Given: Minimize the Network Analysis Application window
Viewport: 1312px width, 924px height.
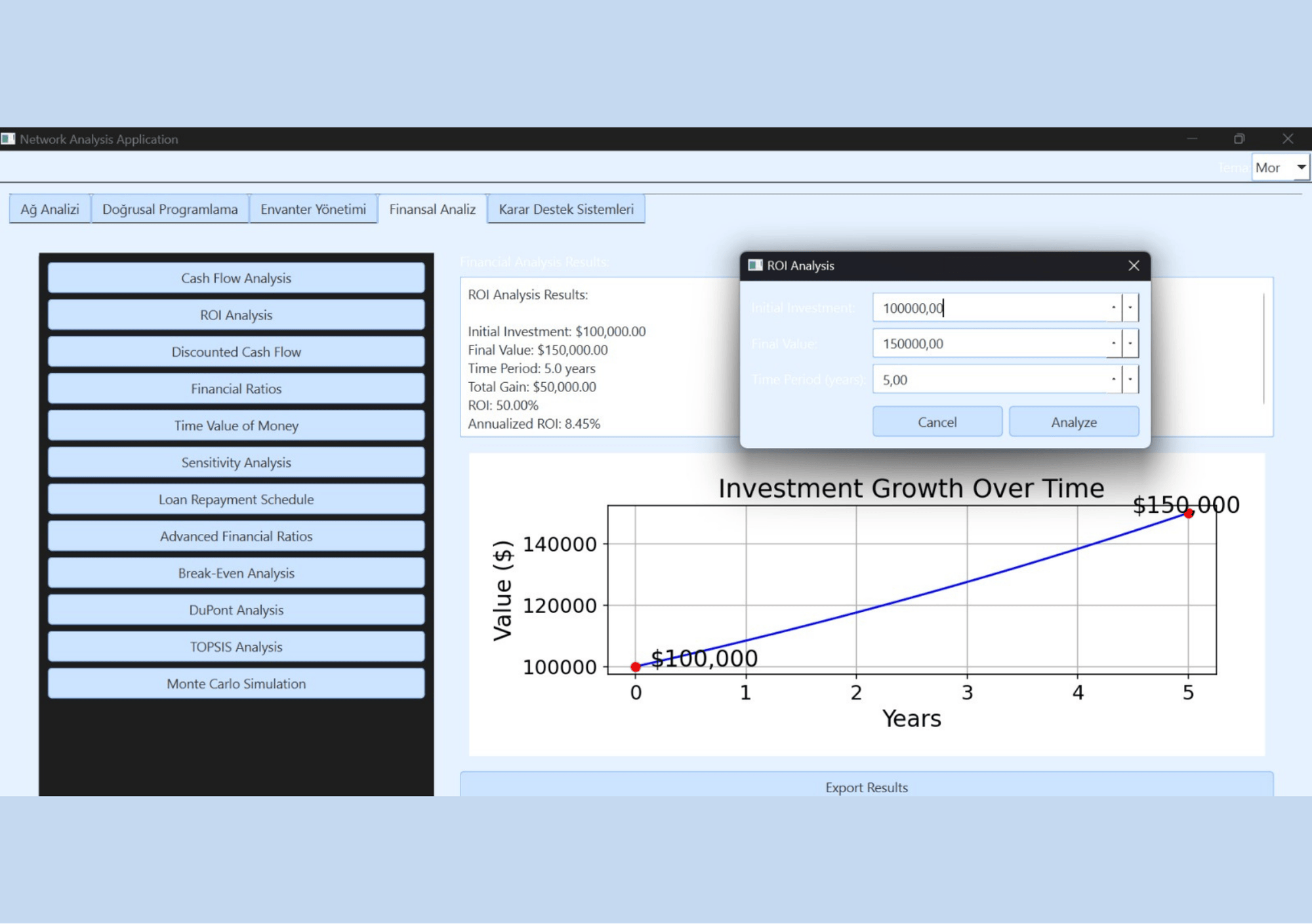Looking at the screenshot, I should [x=1192, y=139].
